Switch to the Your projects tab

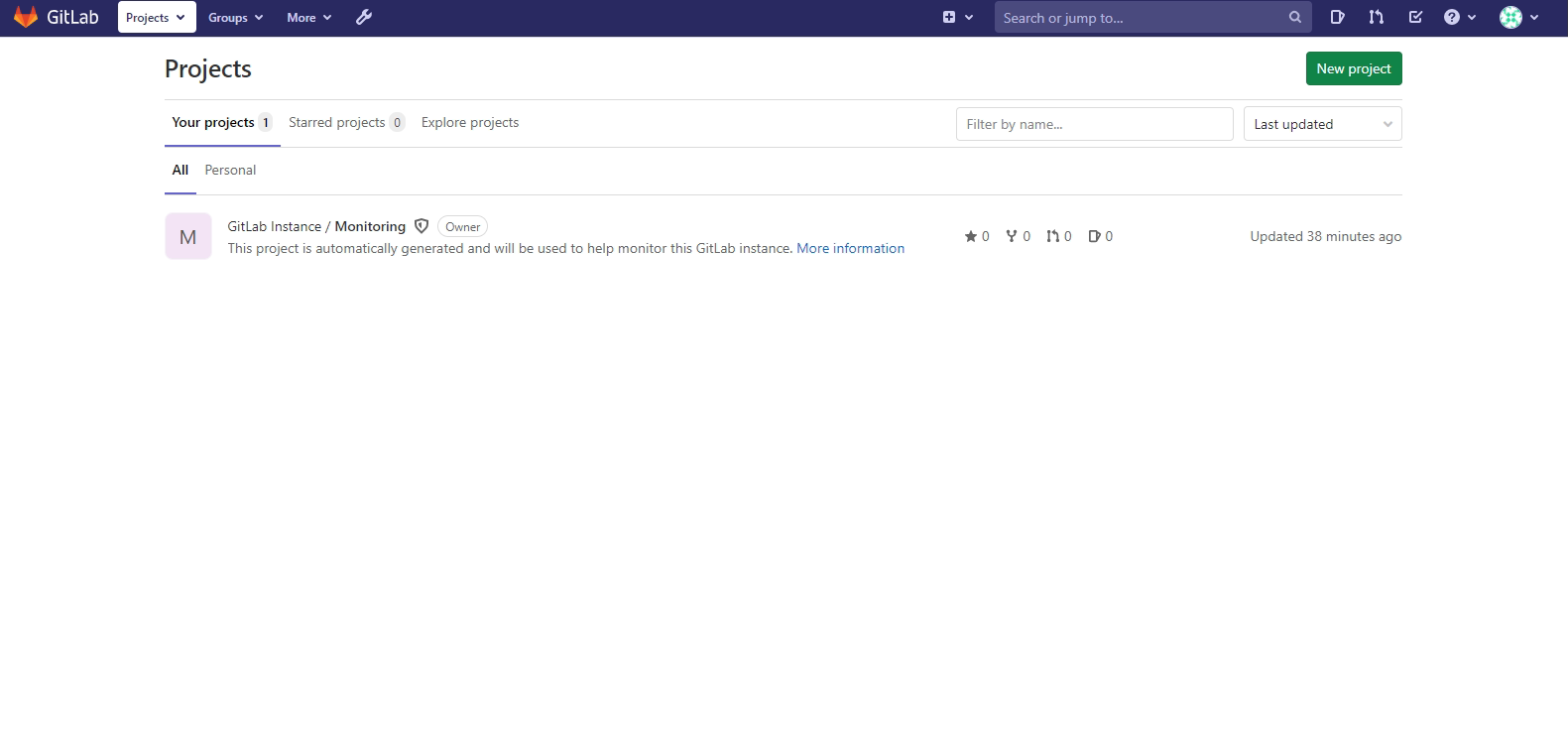(x=222, y=122)
